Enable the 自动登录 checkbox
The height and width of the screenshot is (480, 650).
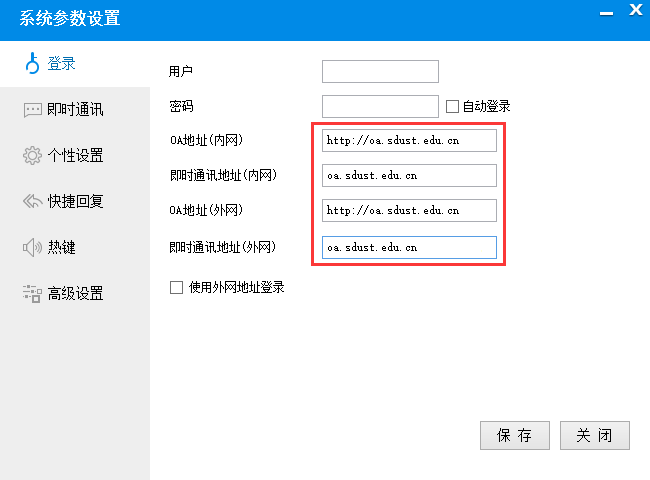pos(452,106)
